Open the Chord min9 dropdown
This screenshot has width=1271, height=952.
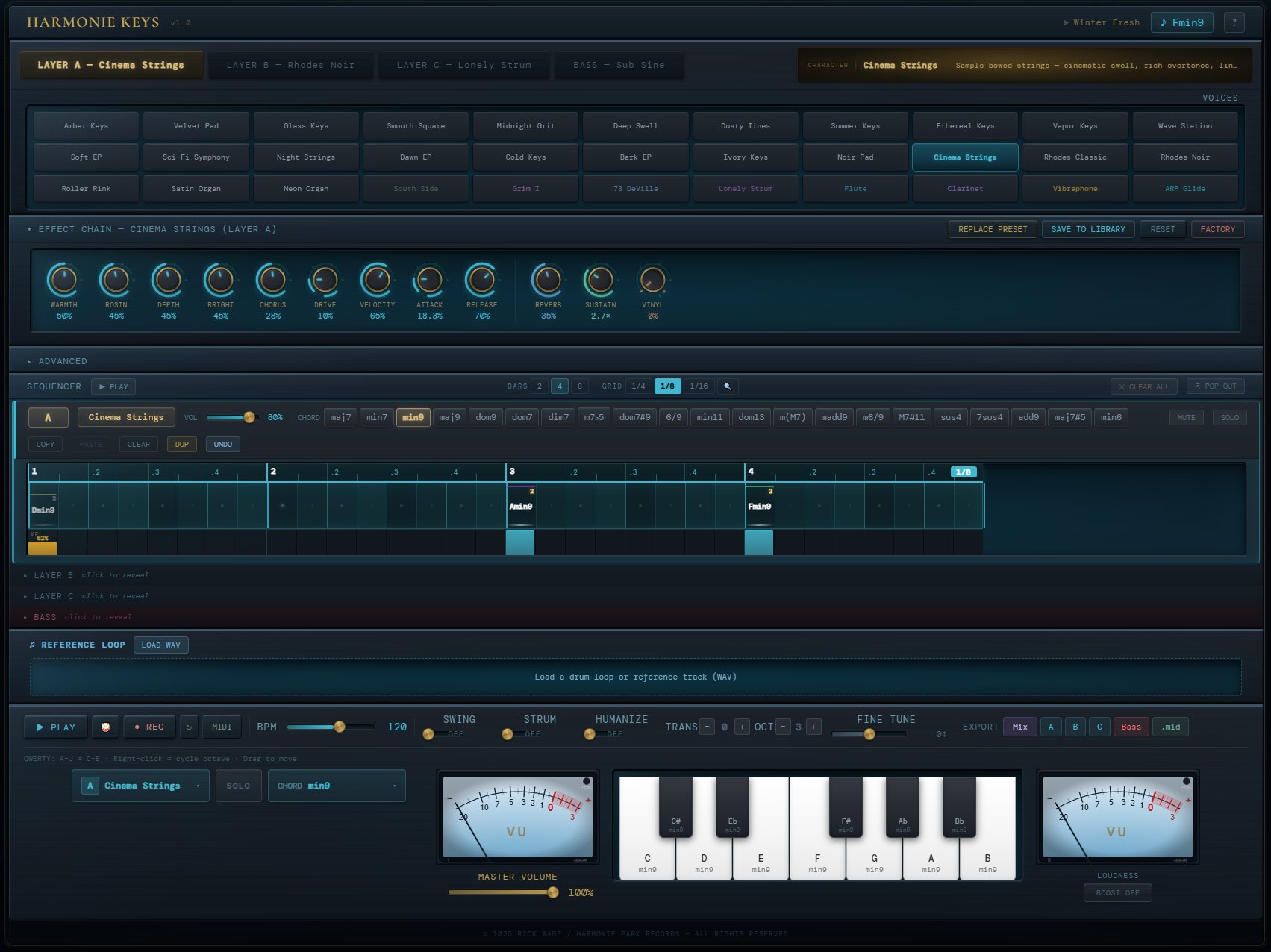(x=336, y=785)
